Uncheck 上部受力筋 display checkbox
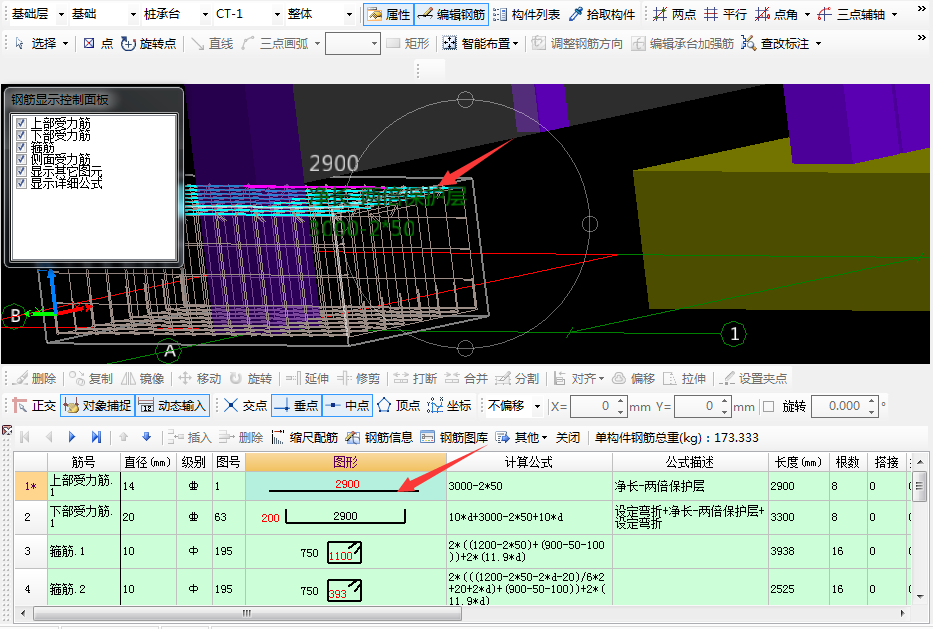The image size is (933, 629). point(21,123)
